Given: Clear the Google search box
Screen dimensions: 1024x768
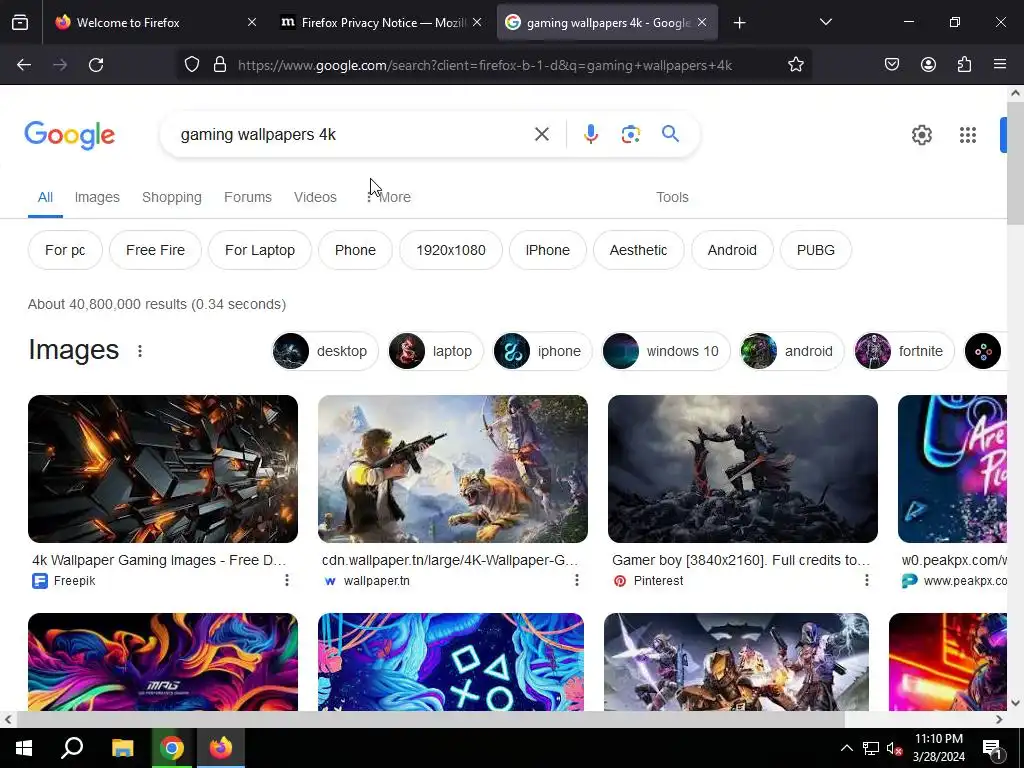Looking at the screenshot, I should click(541, 135).
